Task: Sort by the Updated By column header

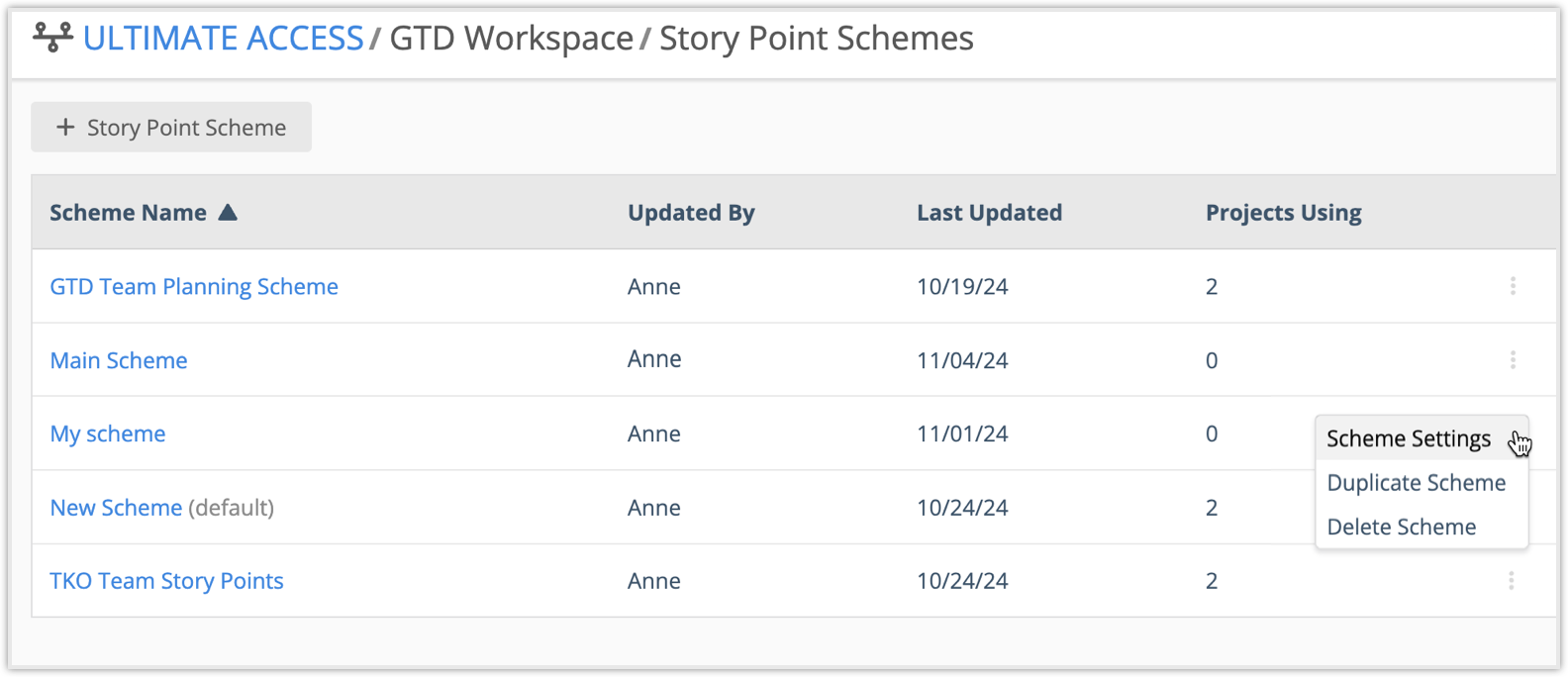Action: pyautogui.click(x=691, y=213)
